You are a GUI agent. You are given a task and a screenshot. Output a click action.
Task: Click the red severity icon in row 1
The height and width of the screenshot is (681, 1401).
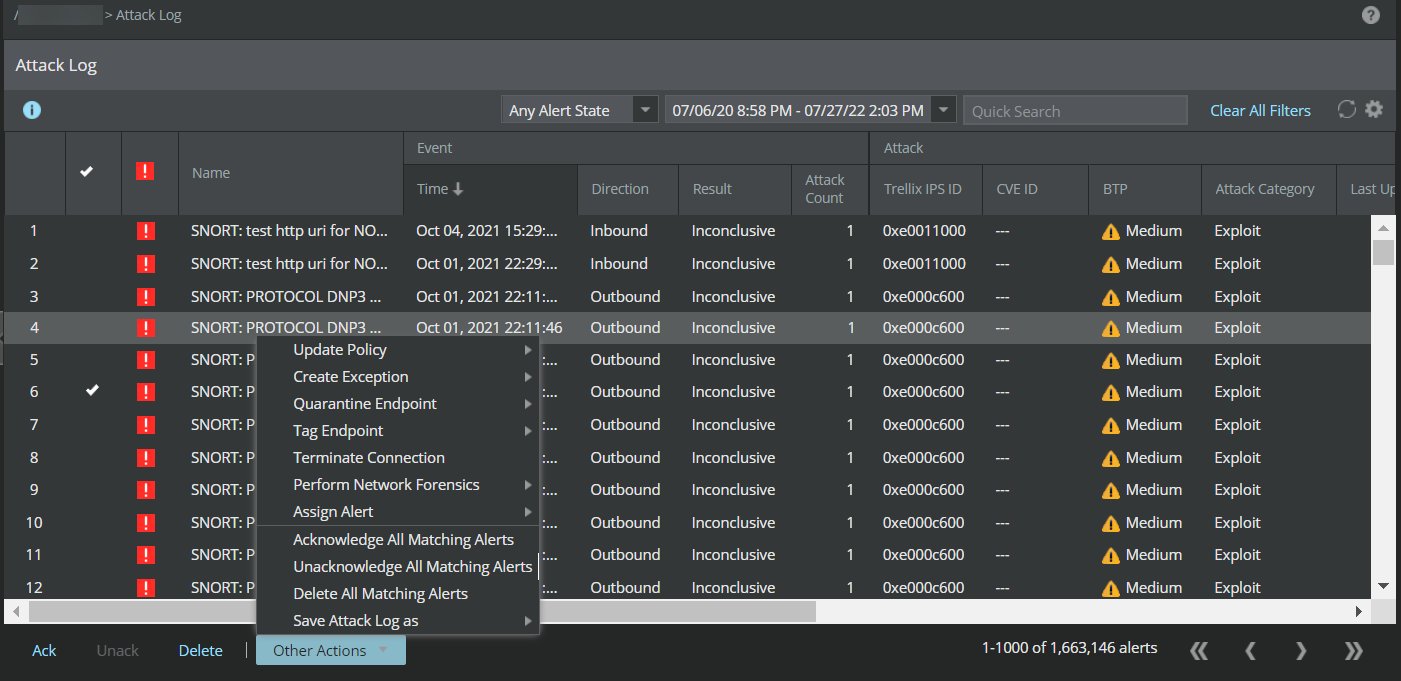coord(145,231)
